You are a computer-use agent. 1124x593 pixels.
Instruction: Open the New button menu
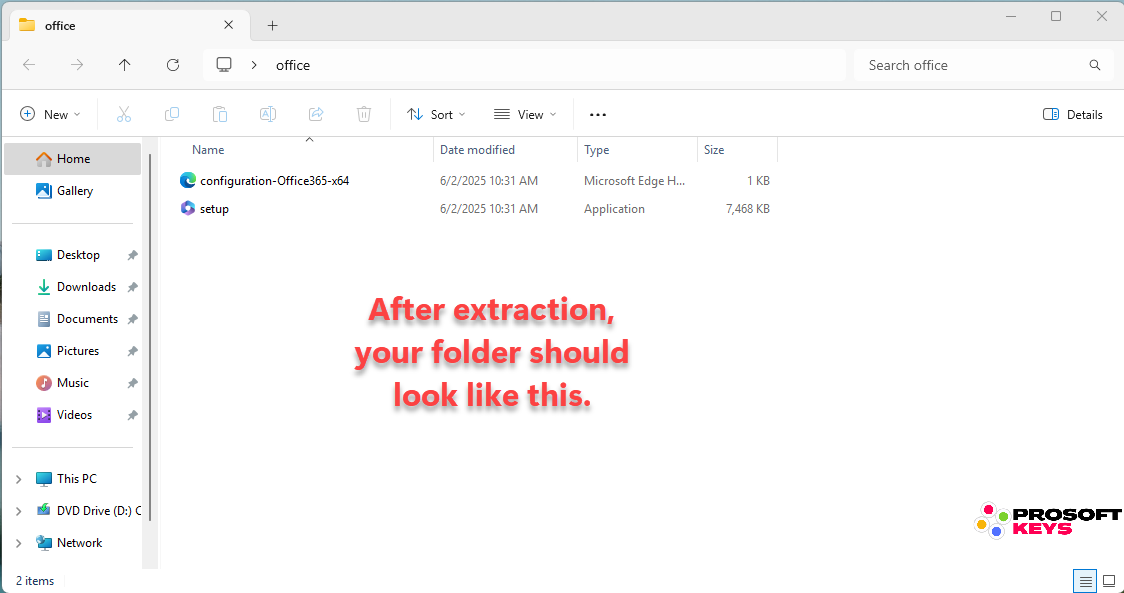(50, 113)
